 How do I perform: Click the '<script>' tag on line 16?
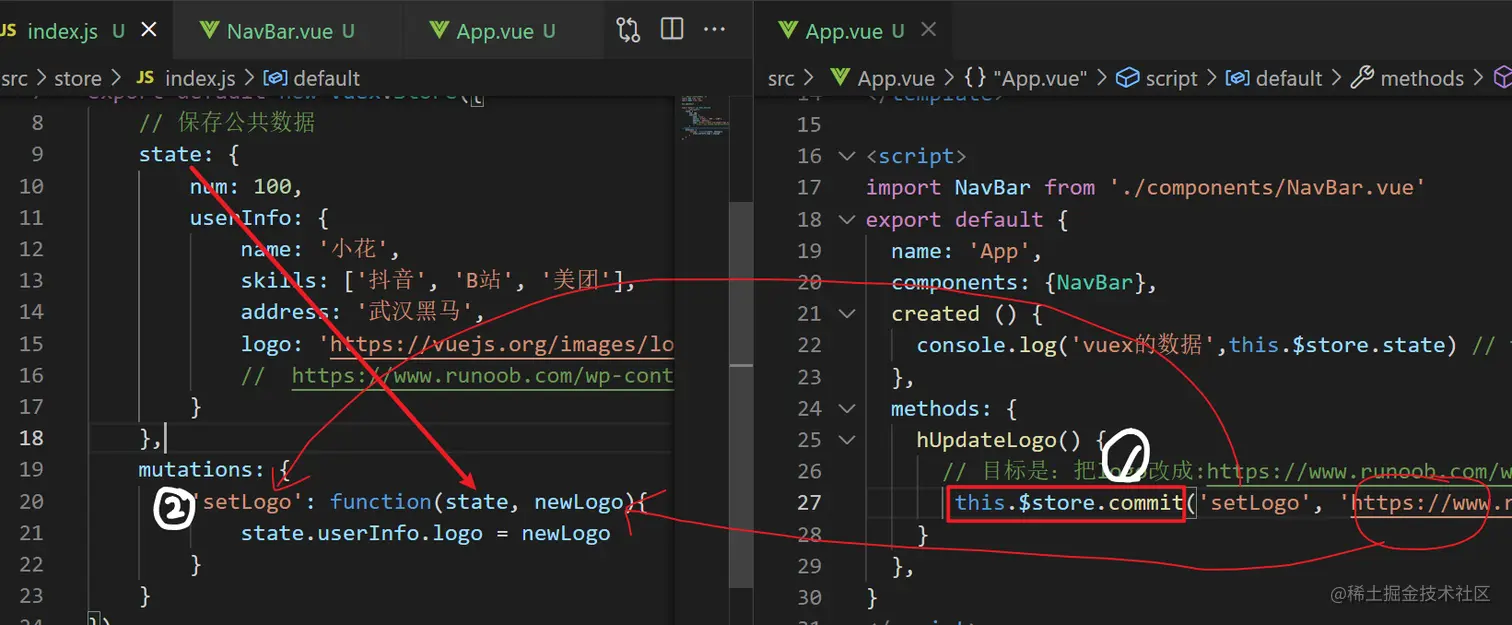point(916,156)
